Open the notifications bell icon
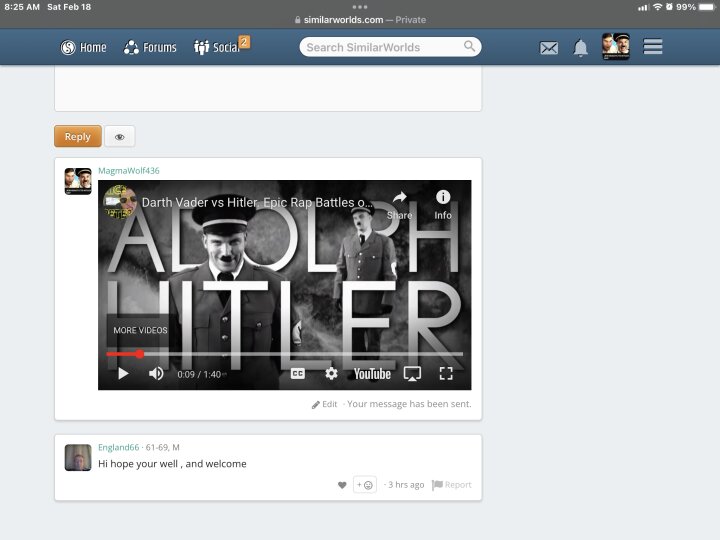 [x=580, y=48]
